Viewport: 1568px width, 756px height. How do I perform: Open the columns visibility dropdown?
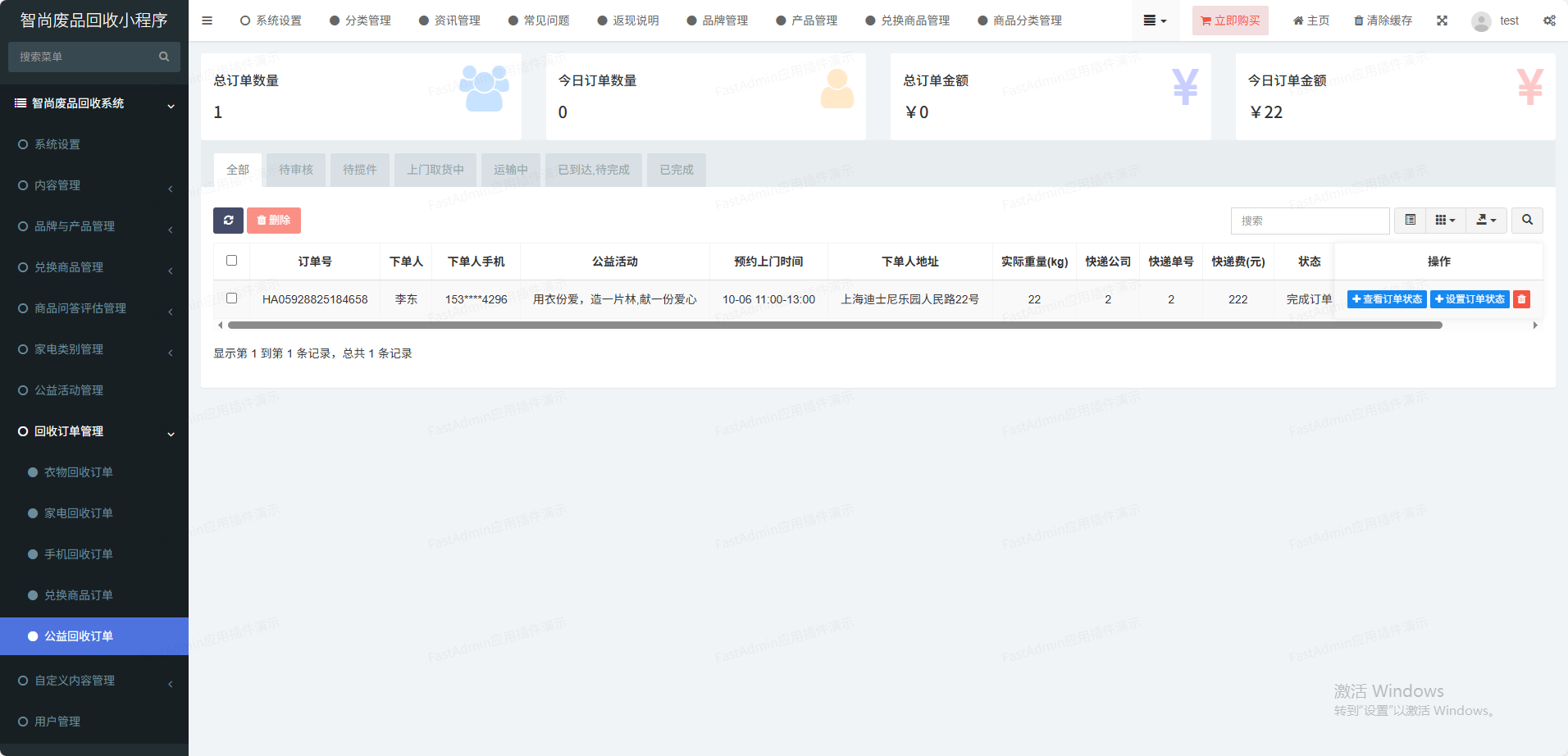pyautogui.click(x=1445, y=221)
